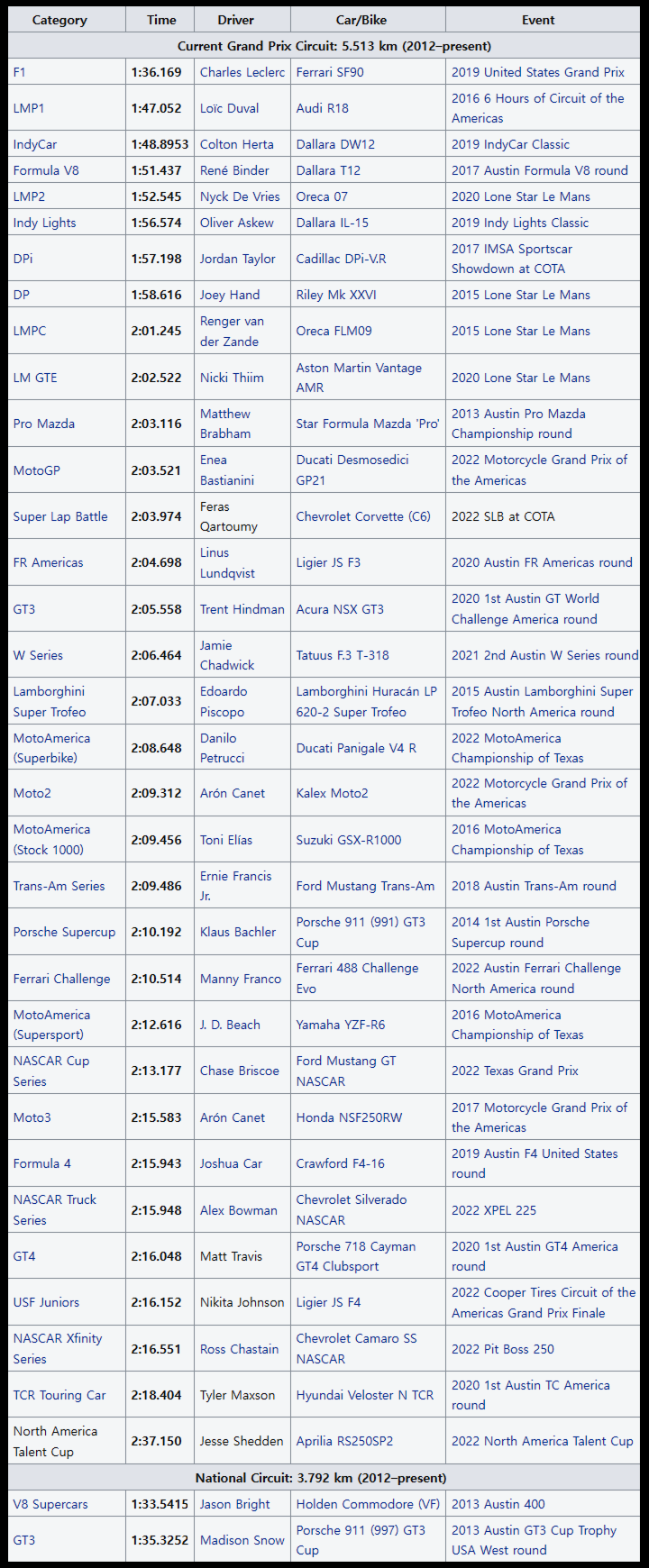The height and width of the screenshot is (1568, 649).
Task: Open Ernie Francis Jr. driver link
Action: point(236,886)
